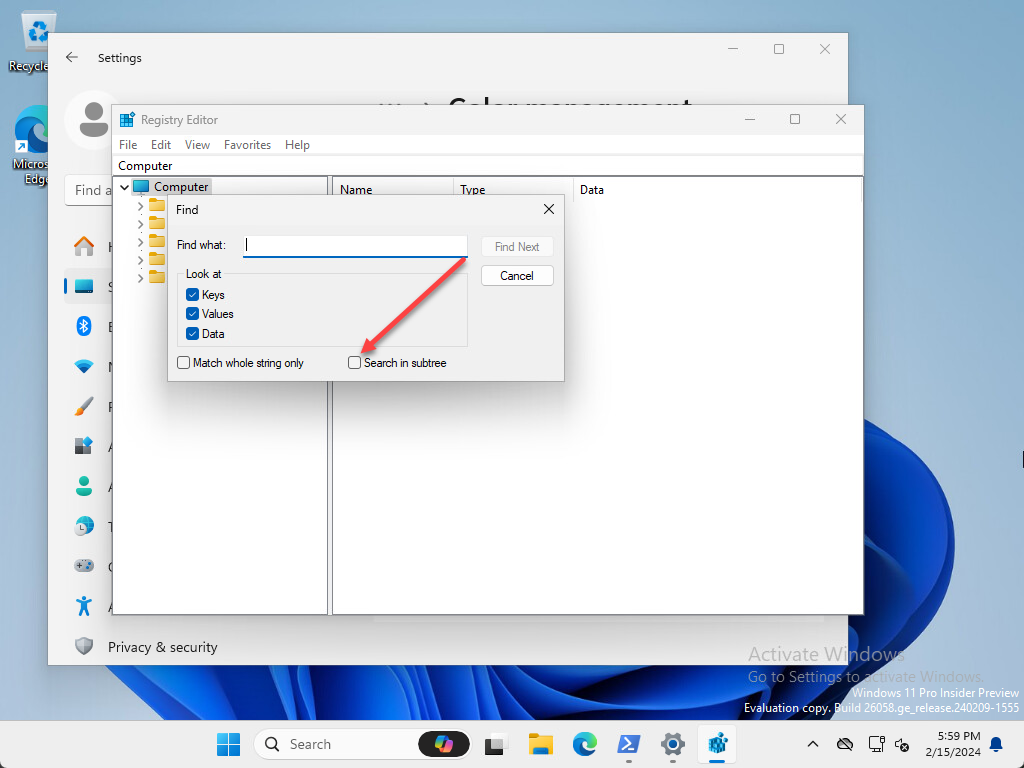Click the Find what text field
Viewport: 1024px width, 768px height.
click(355, 246)
